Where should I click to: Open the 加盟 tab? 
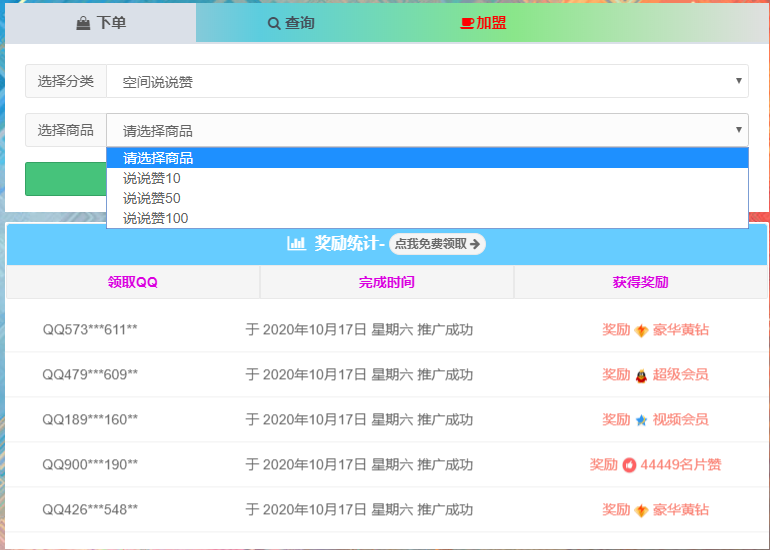[x=482, y=22]
